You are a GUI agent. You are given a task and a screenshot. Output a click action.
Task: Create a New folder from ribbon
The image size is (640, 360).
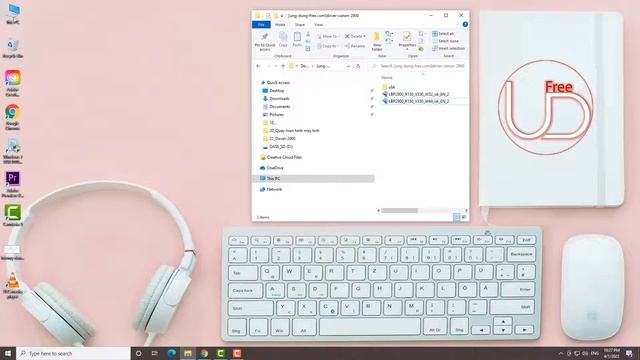377,42
